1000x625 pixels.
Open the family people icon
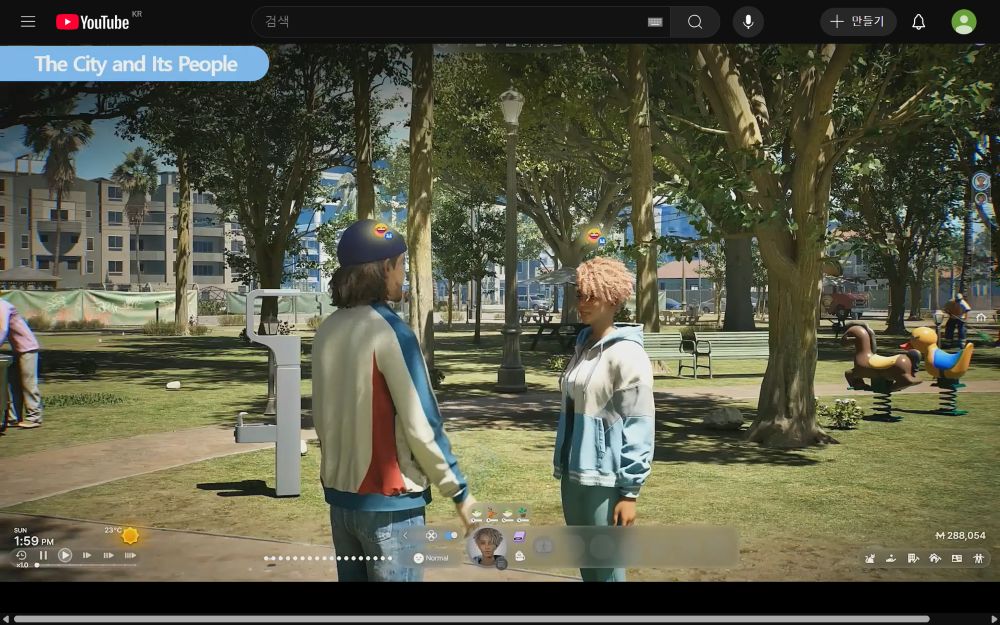click(x=979, y=559)
